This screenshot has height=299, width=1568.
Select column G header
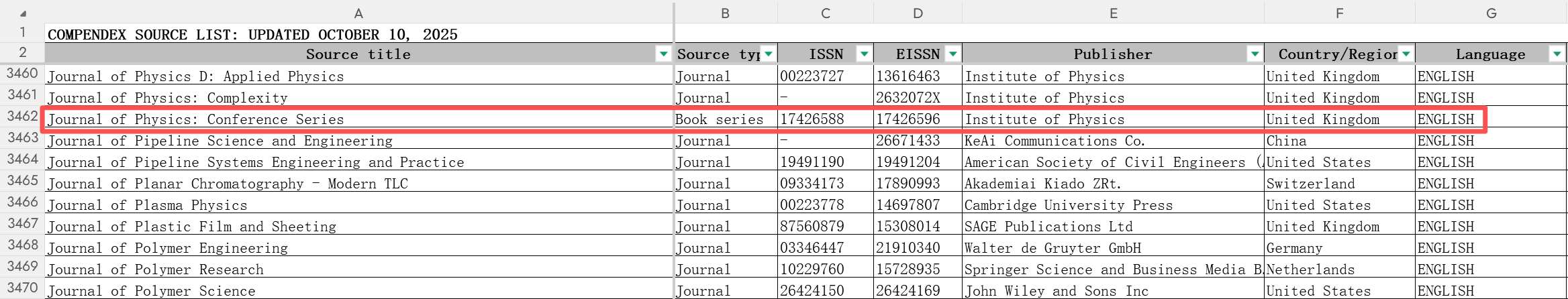tap(1491, 13)
